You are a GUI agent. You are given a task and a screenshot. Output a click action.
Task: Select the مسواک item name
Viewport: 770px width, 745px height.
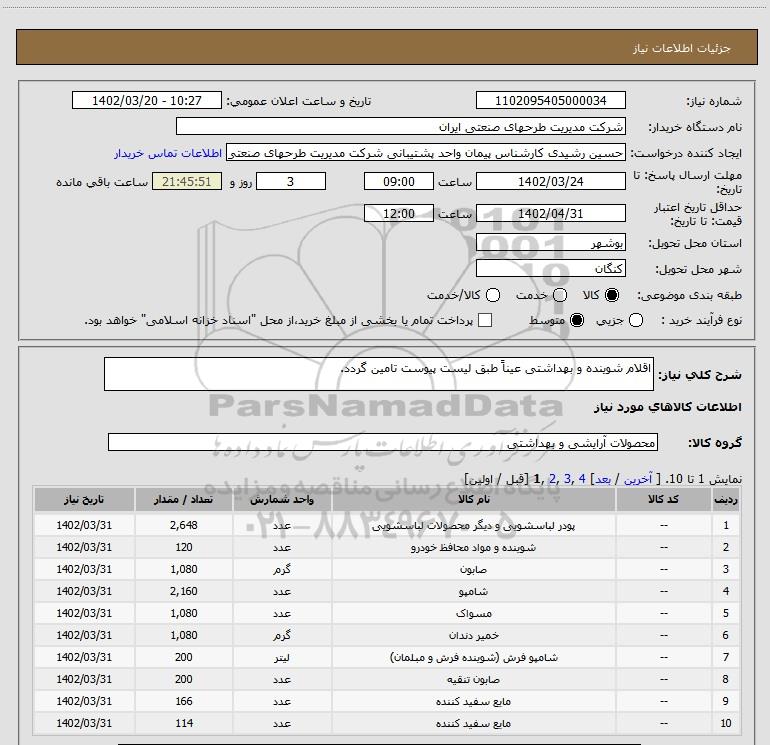[x=473, y=613]
